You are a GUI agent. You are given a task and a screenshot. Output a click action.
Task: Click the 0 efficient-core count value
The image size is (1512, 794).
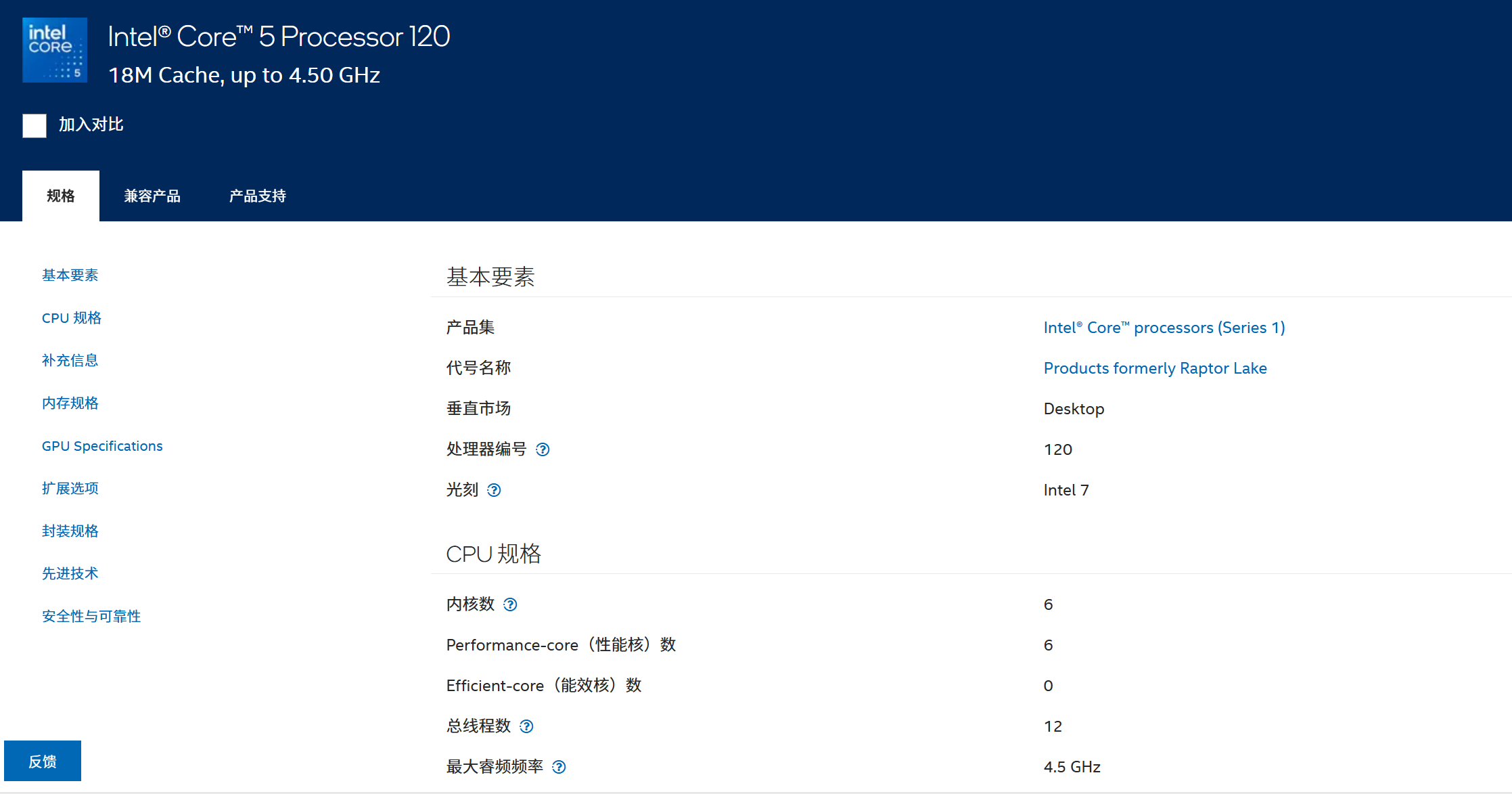1049,686
